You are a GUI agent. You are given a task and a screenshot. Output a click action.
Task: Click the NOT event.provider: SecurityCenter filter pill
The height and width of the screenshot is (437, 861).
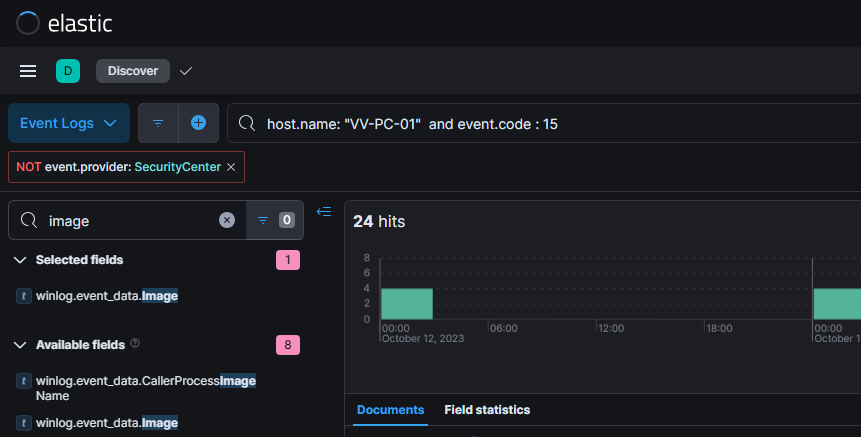click(126, 167)
